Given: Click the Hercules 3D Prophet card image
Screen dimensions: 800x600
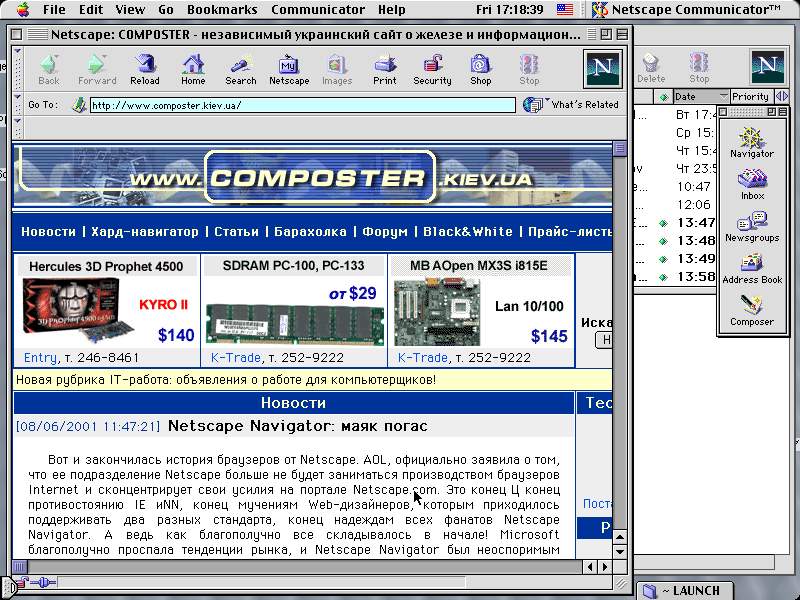Looking at the screenshot, I should pos(78,311).
